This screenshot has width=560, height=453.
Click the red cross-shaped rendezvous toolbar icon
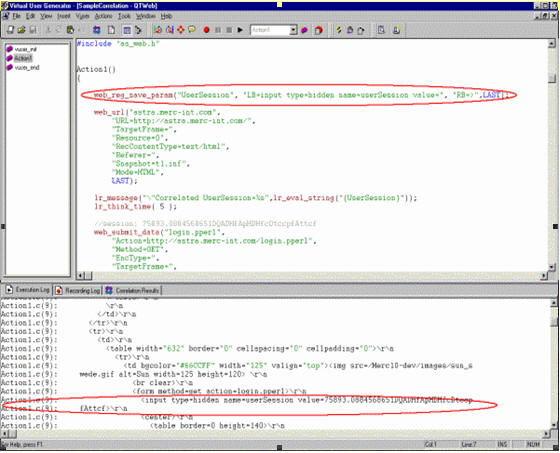181,30
